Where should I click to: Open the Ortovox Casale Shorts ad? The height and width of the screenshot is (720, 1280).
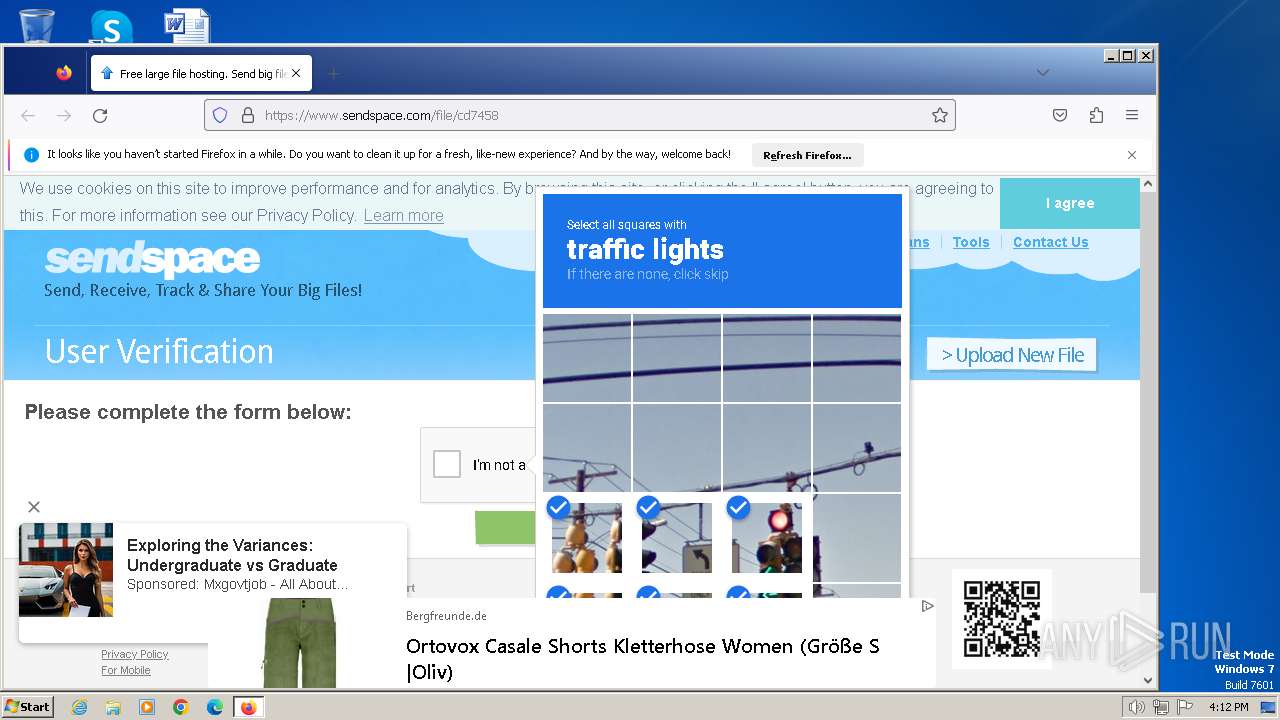[643, 659]
